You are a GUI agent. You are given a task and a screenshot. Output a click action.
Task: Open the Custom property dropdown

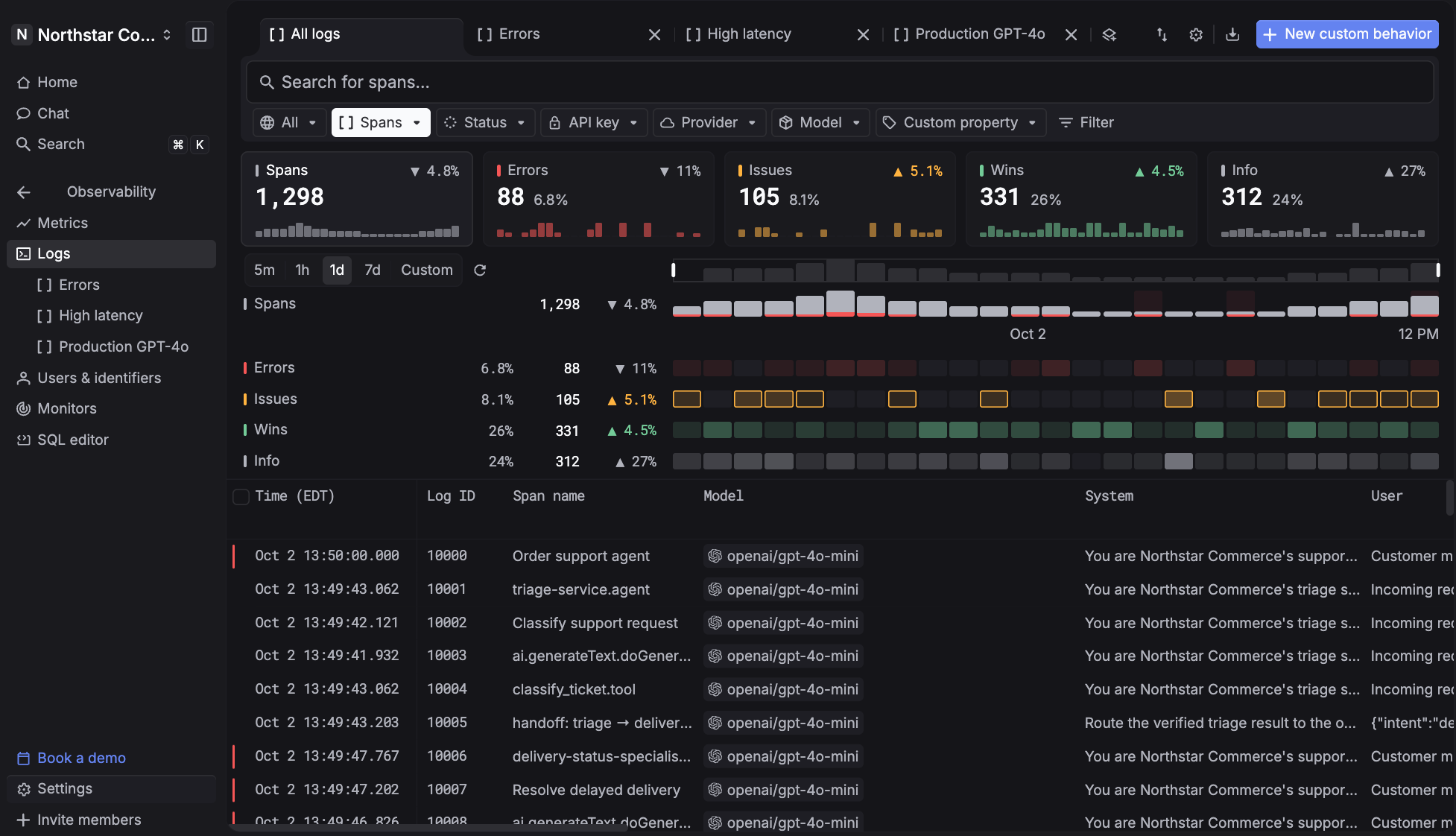pos(960,122)
